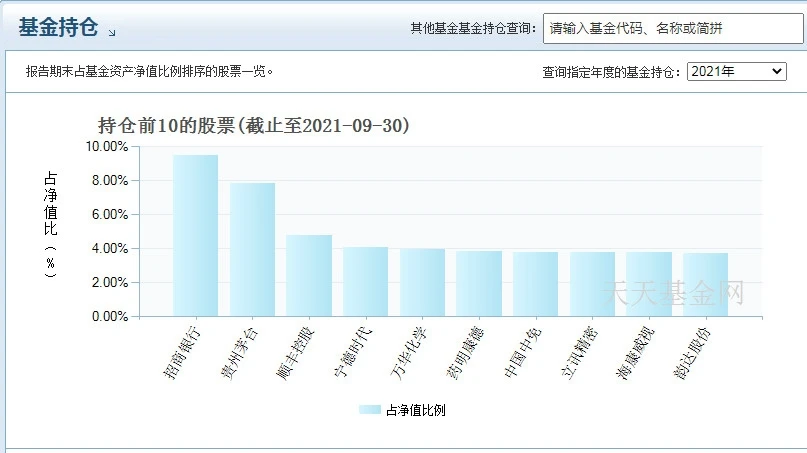The image size is (807, 453).
Task: Click the 万华化学 axis label
Action: [409, 353]
